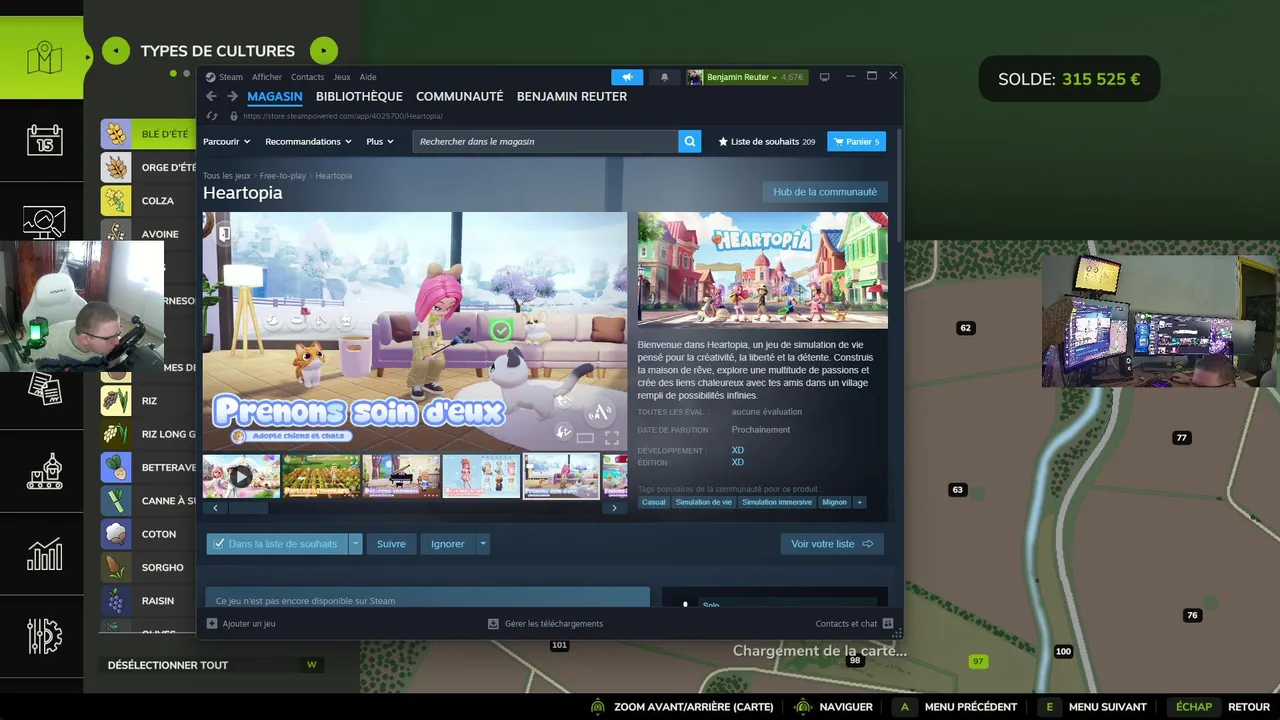
Task: Toggle Sorgho crop type
Action: point(150,567)
